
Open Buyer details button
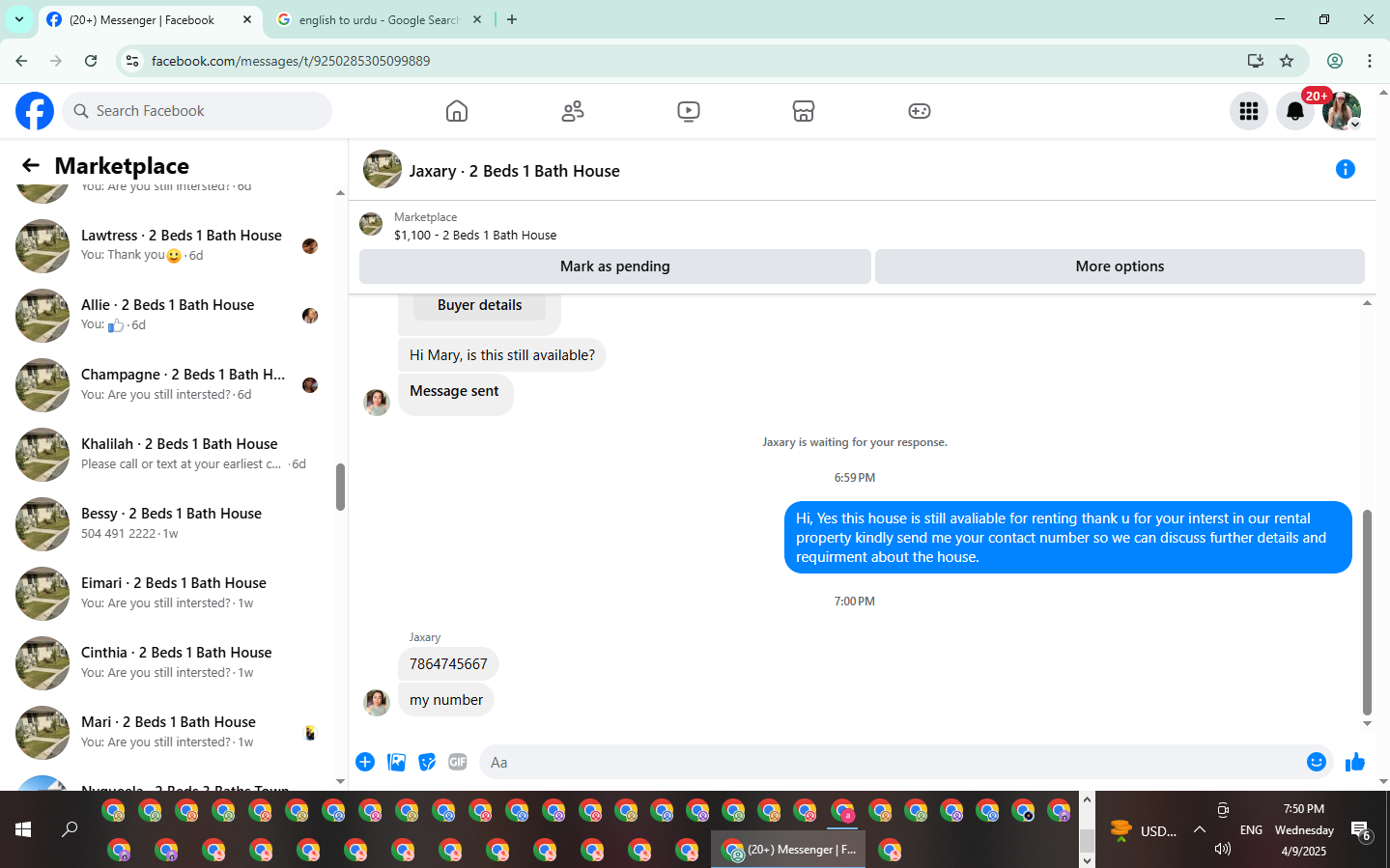(479, 305)
